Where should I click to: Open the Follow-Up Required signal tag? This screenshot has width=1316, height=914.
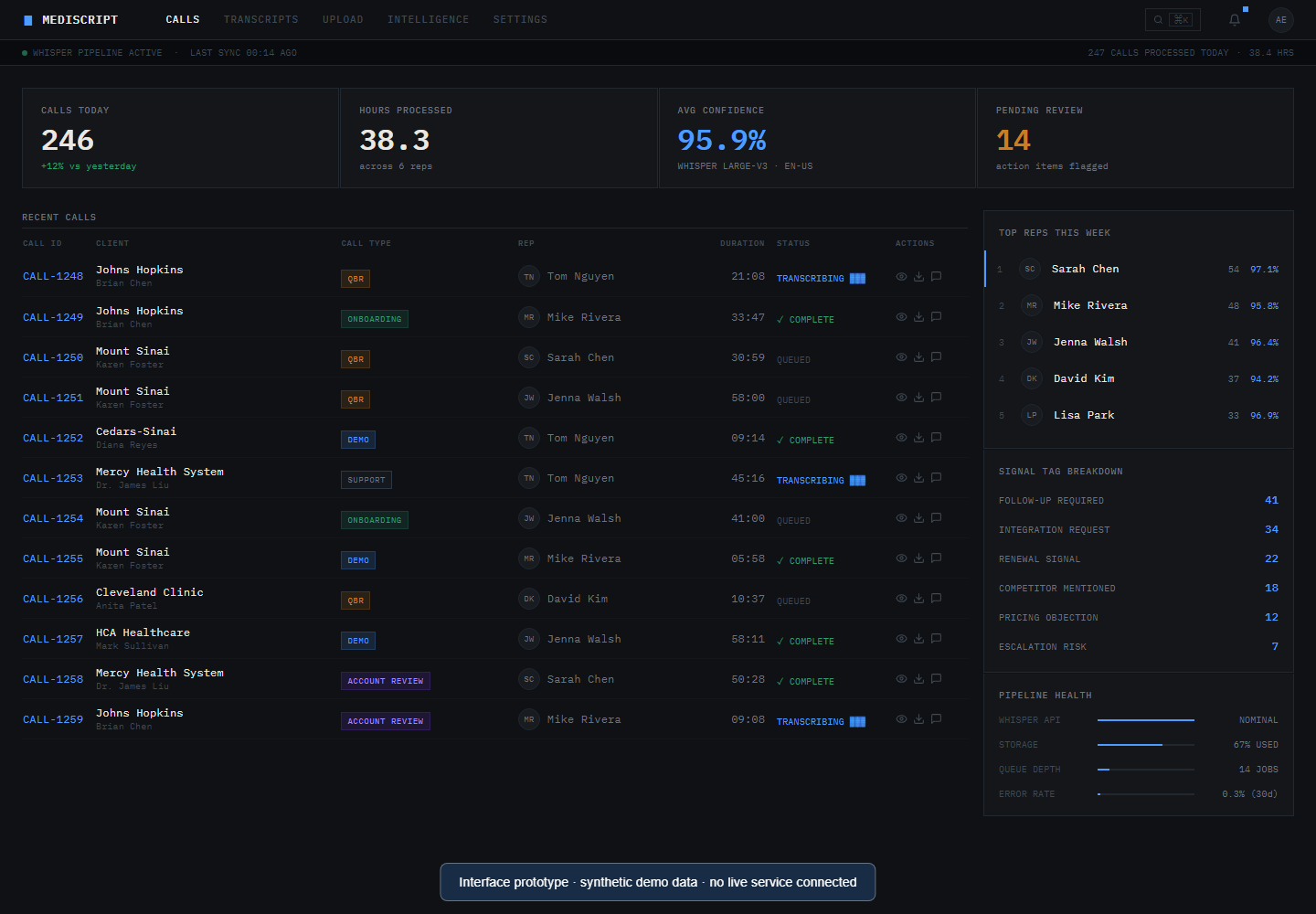click(1139, 501)
